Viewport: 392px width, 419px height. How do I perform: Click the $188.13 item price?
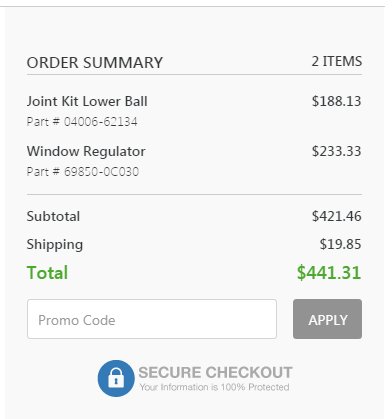point(336,101)
